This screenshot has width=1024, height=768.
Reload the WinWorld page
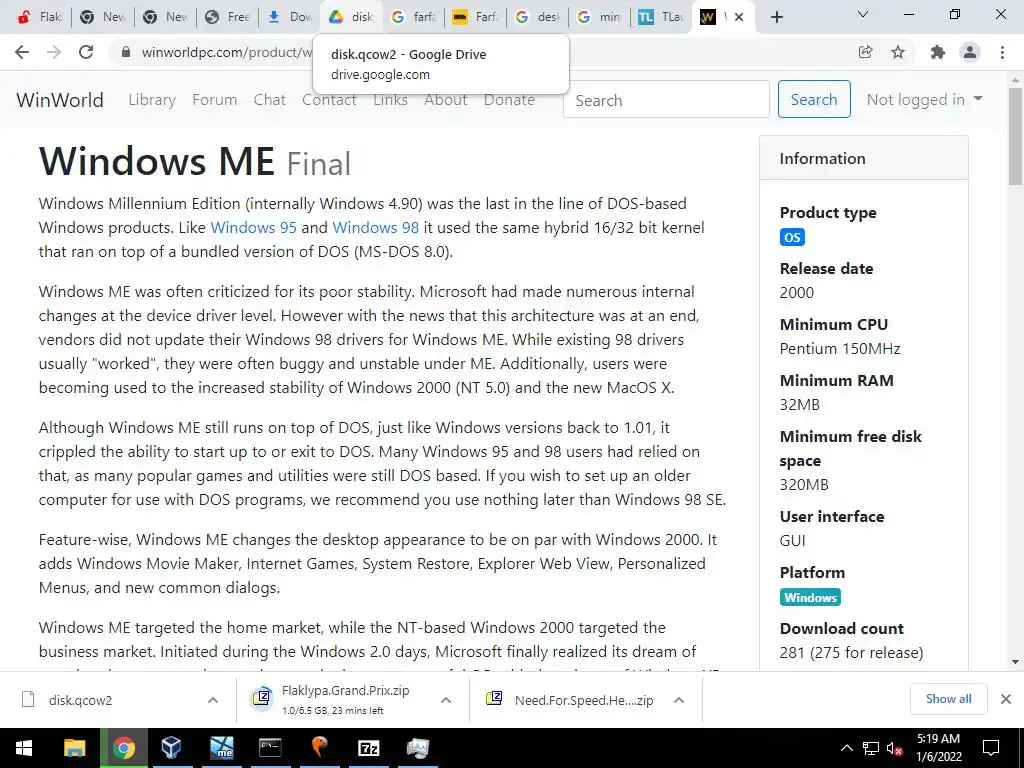(x=86, y=52)
